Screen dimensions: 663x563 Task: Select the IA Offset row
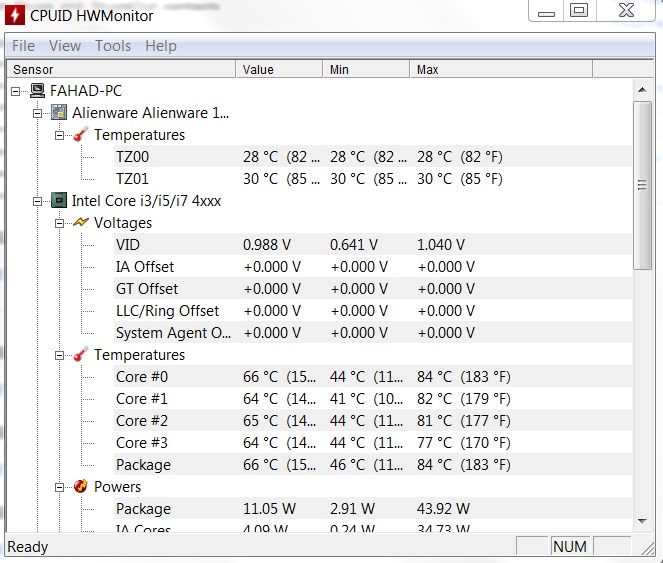coord(373,266)
